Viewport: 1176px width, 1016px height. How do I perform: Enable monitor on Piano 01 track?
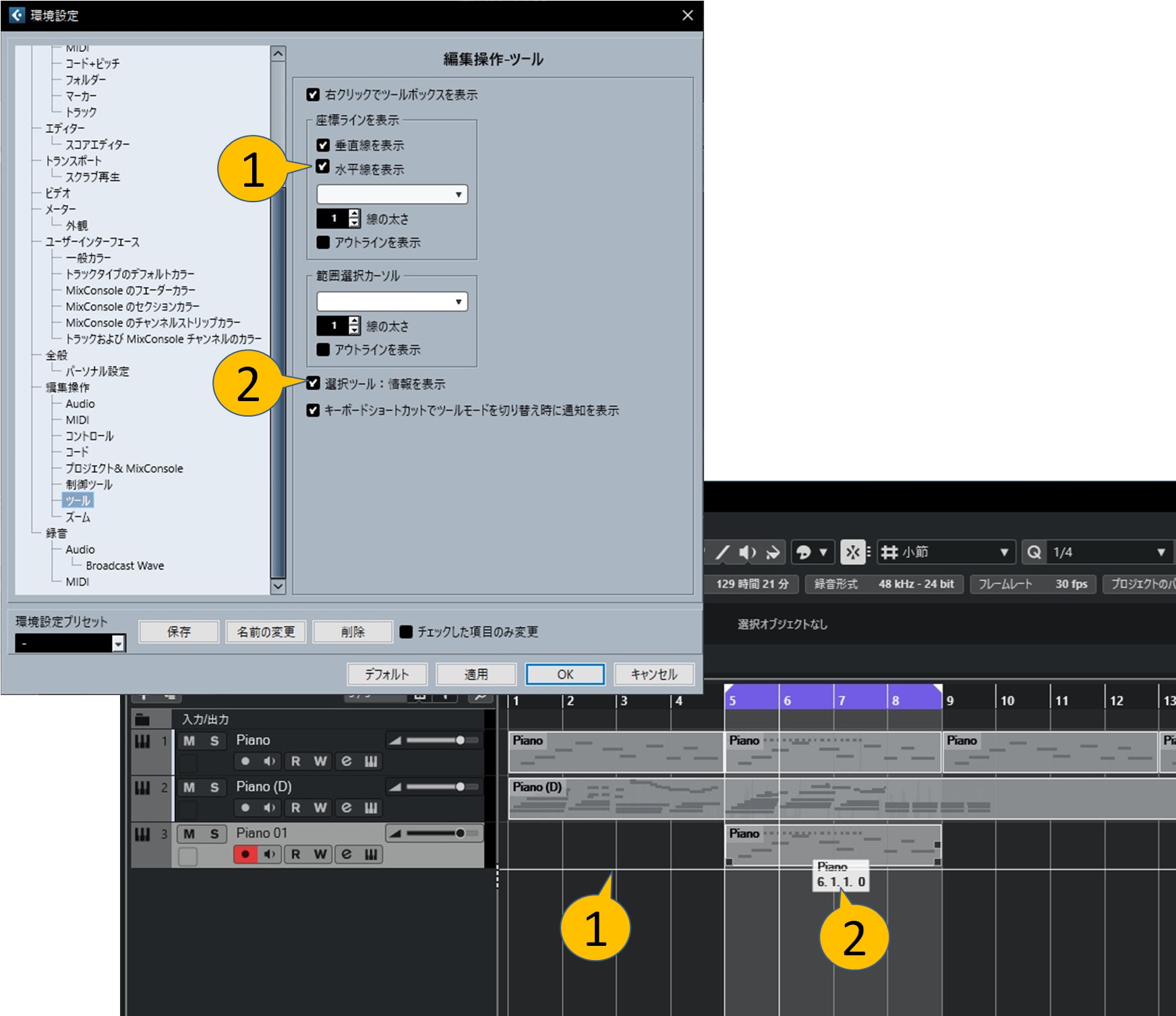point(270,854)
